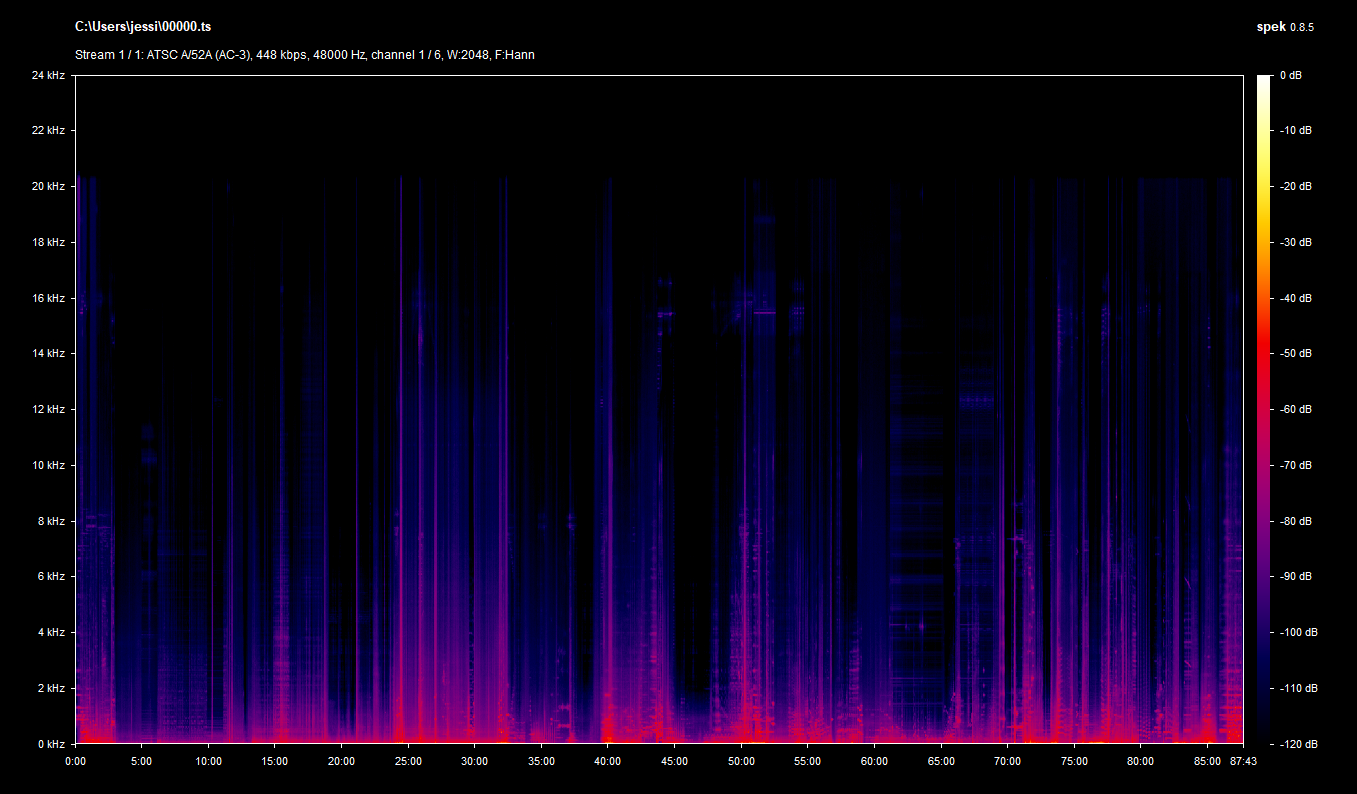
Task: Click the -80 dB scale label
Action: point(1296,521)
